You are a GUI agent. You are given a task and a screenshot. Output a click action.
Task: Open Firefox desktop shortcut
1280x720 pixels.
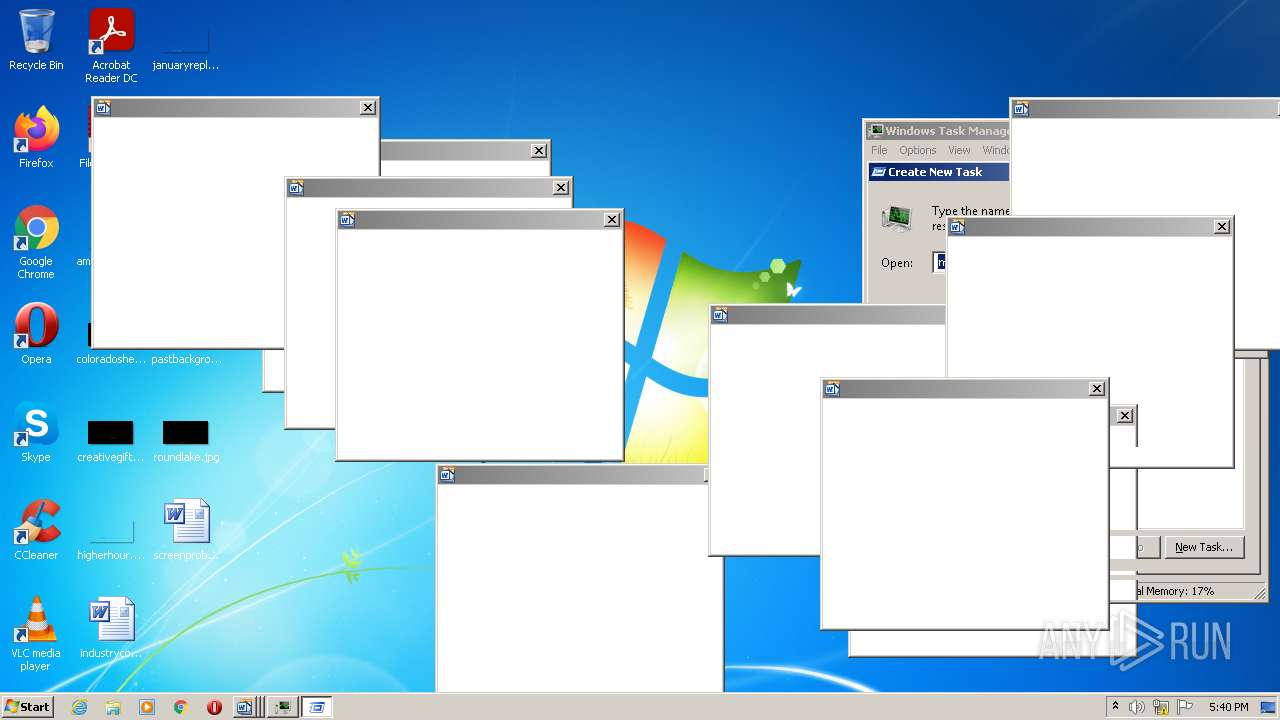click(x=36, y=138)
